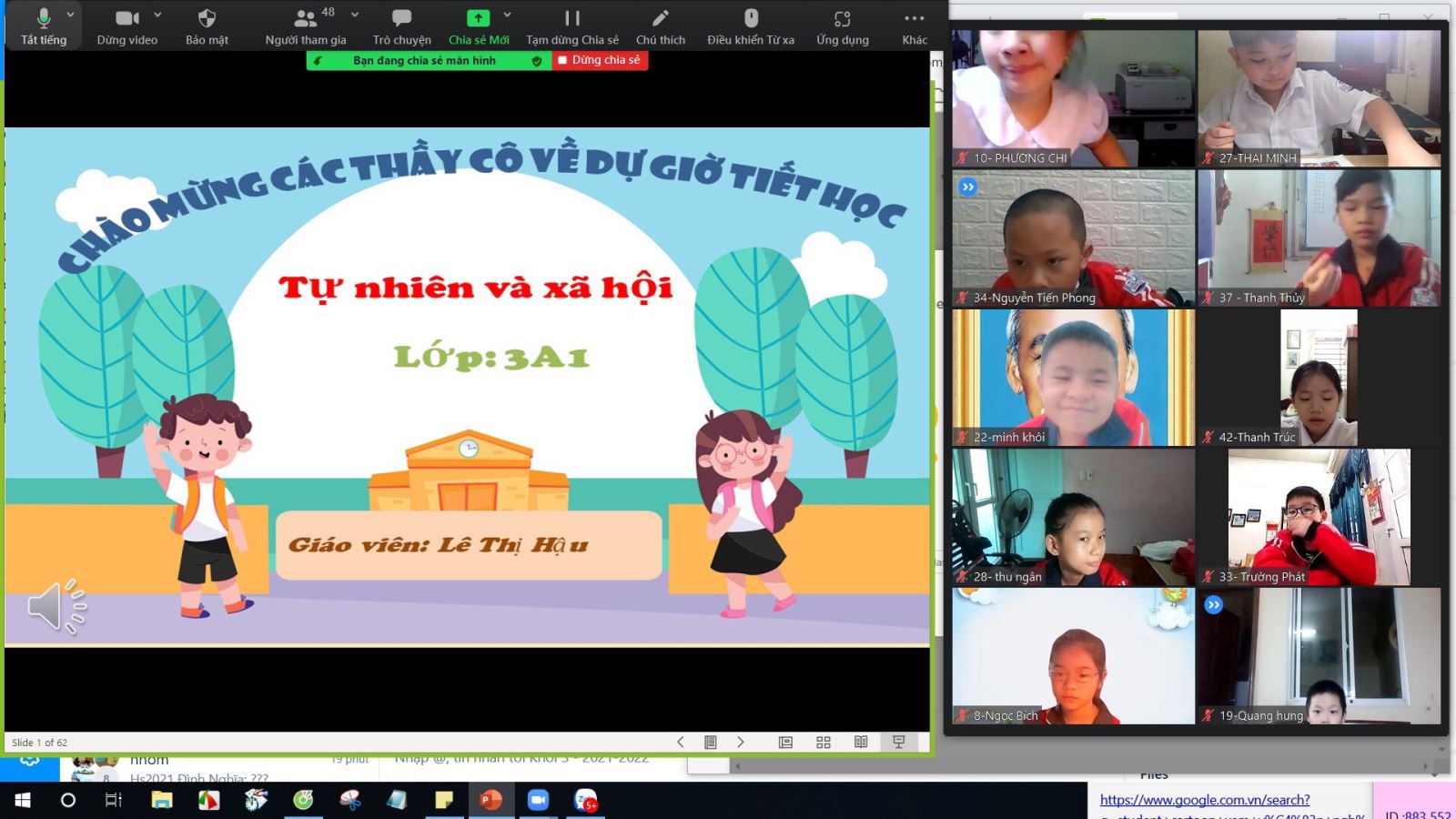Expand audio options arrow beside Tắt tiếng
Image resolution: width=1456 pixels, height=819 pixels.
tap(70, 15)
